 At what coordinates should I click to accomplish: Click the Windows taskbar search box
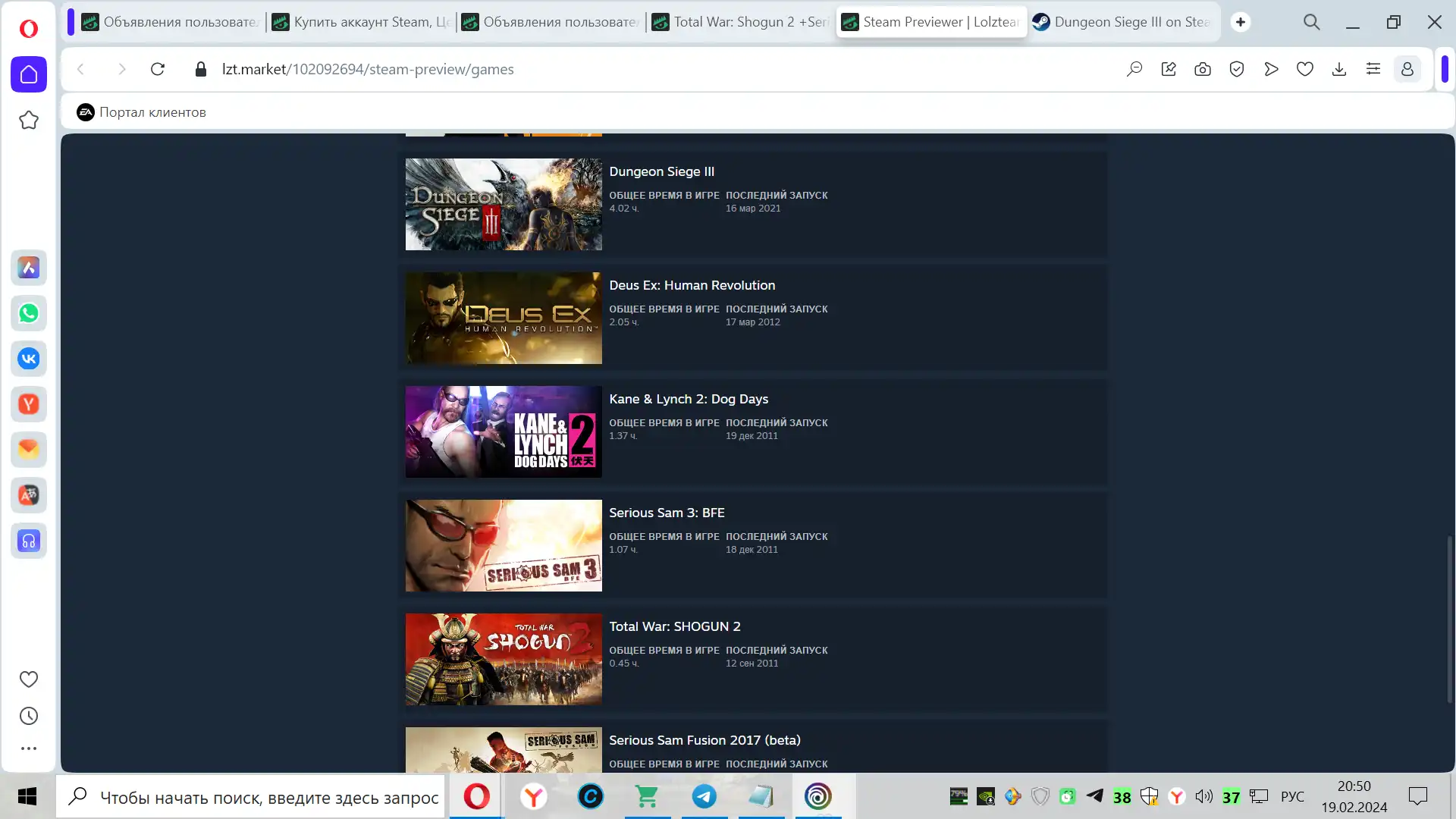point(250,796)
